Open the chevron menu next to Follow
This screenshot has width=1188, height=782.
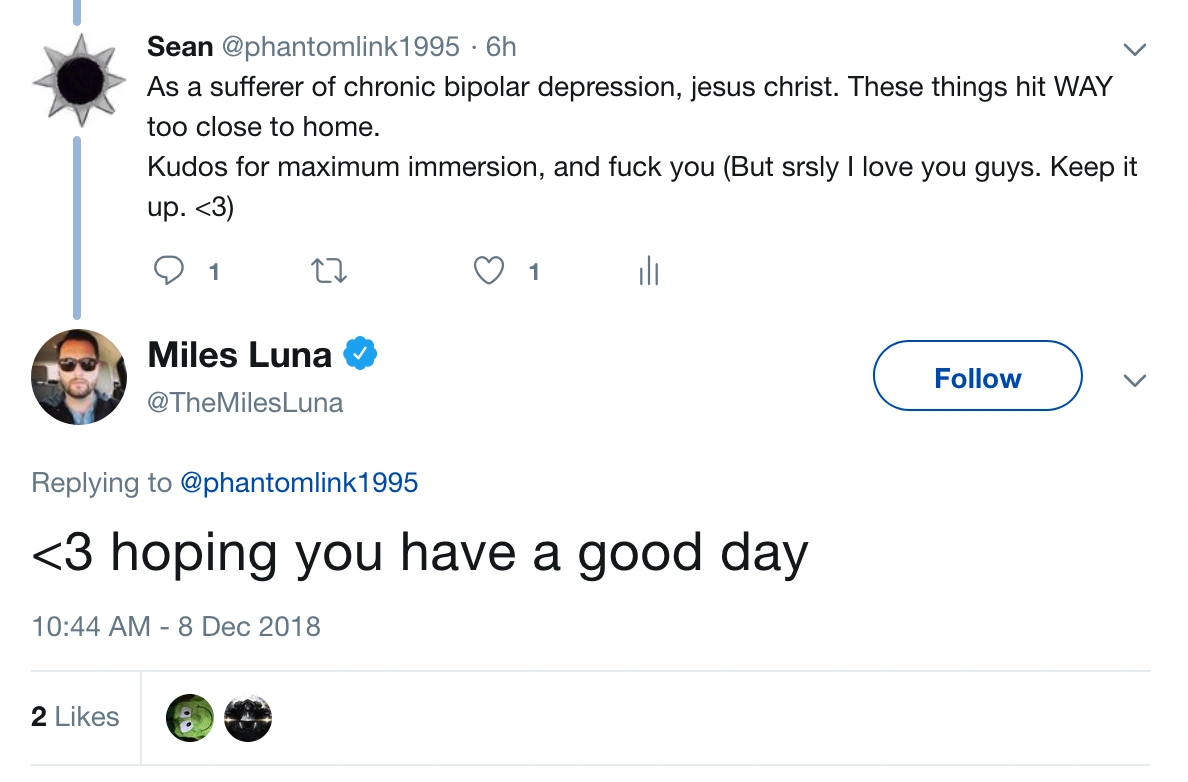1134,380
